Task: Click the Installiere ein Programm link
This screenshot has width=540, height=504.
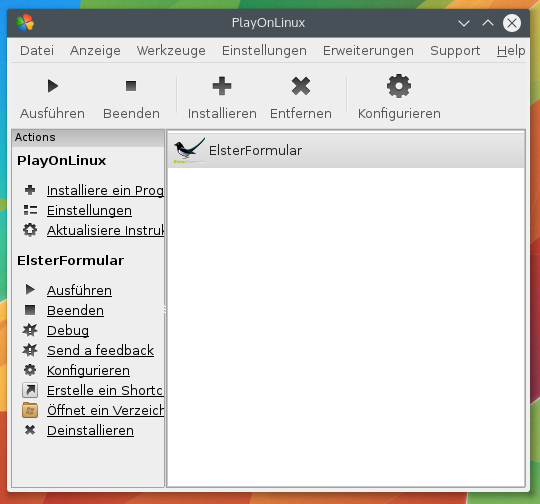Action: click(105, 191)
